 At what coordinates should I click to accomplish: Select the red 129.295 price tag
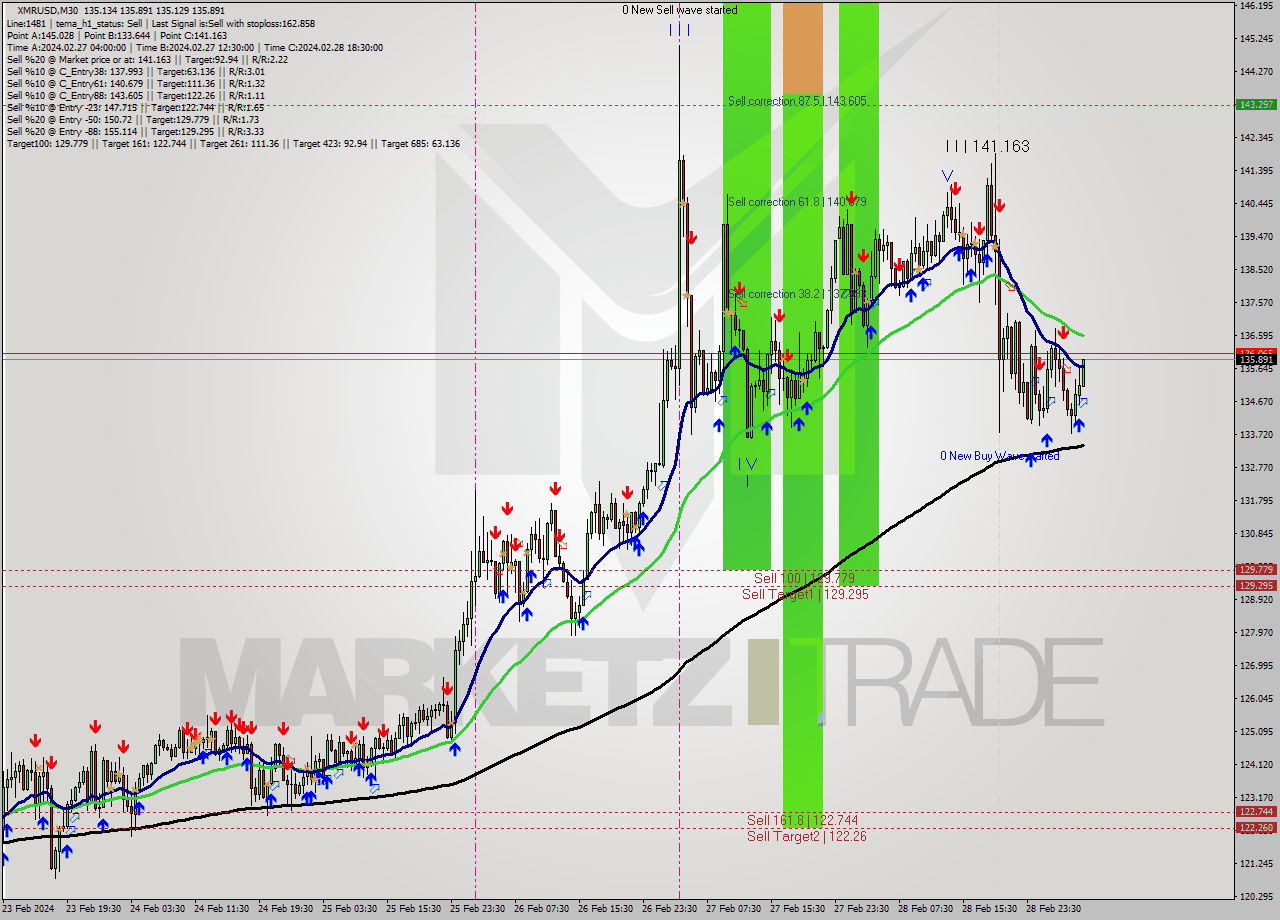[x=1256, y=586]
